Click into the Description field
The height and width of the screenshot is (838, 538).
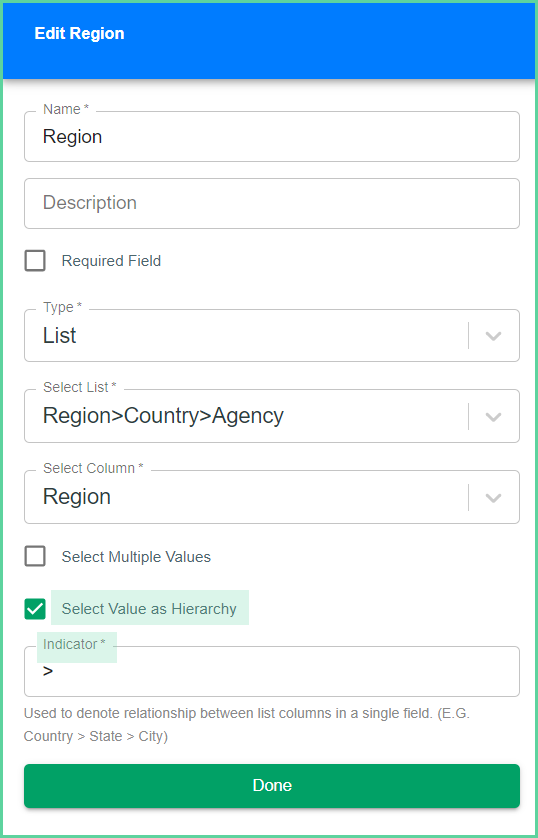tap(271, 203)
